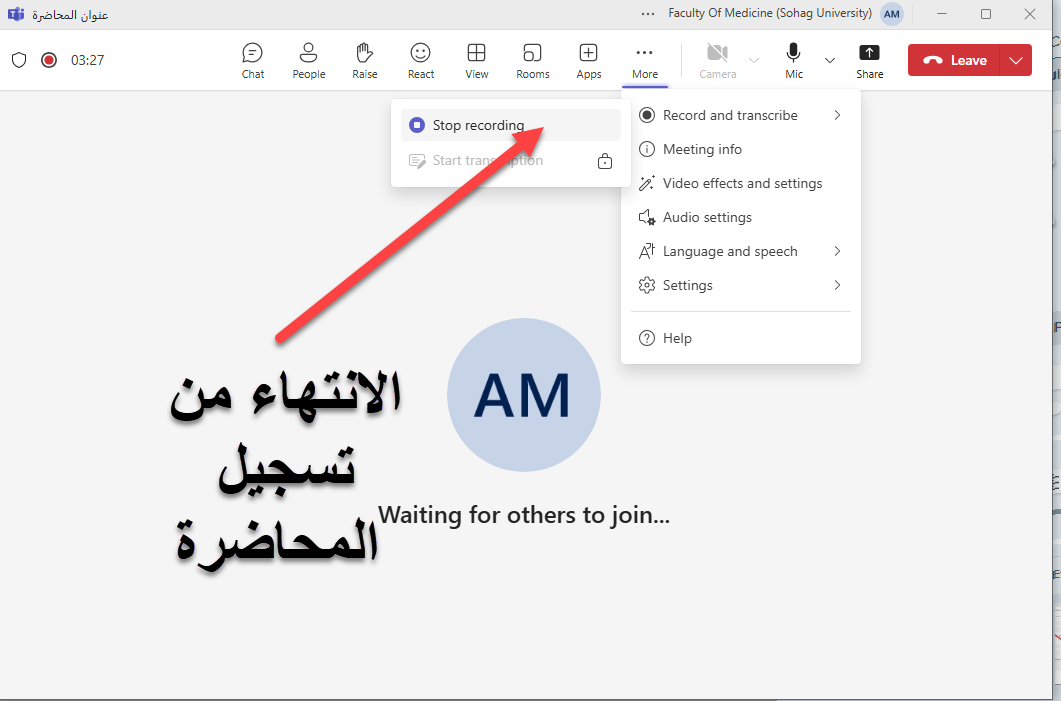Change layout using the View icon
1061x701 pixels.
tap(477, 60)
